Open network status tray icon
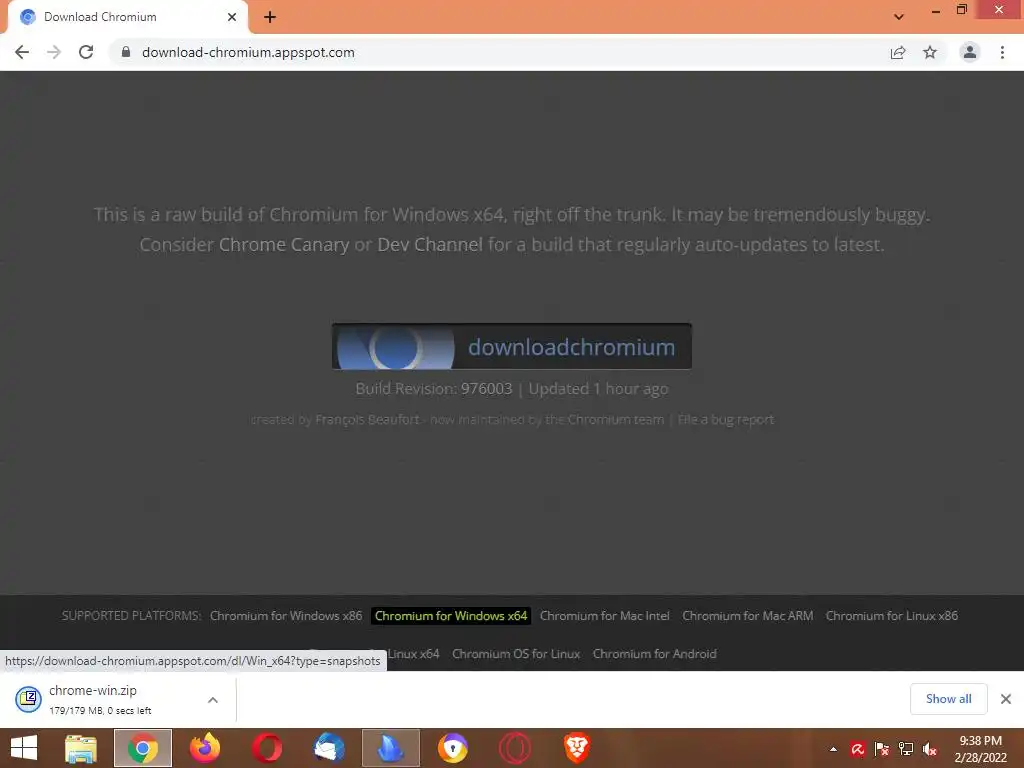 906,749
